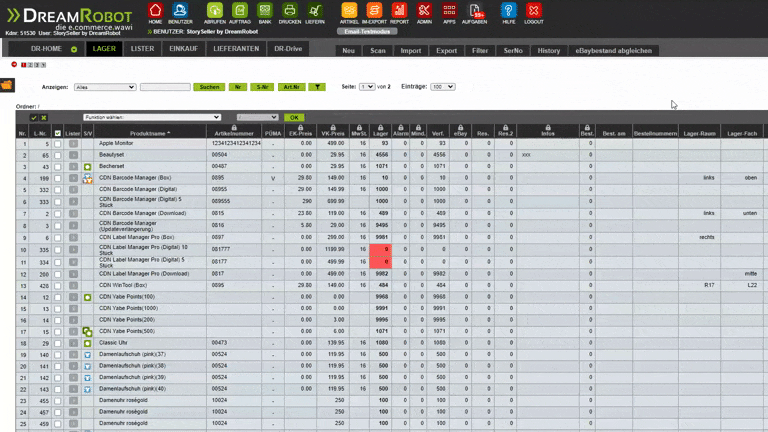Click the S/V icon in Becherset row

point(87,167)
